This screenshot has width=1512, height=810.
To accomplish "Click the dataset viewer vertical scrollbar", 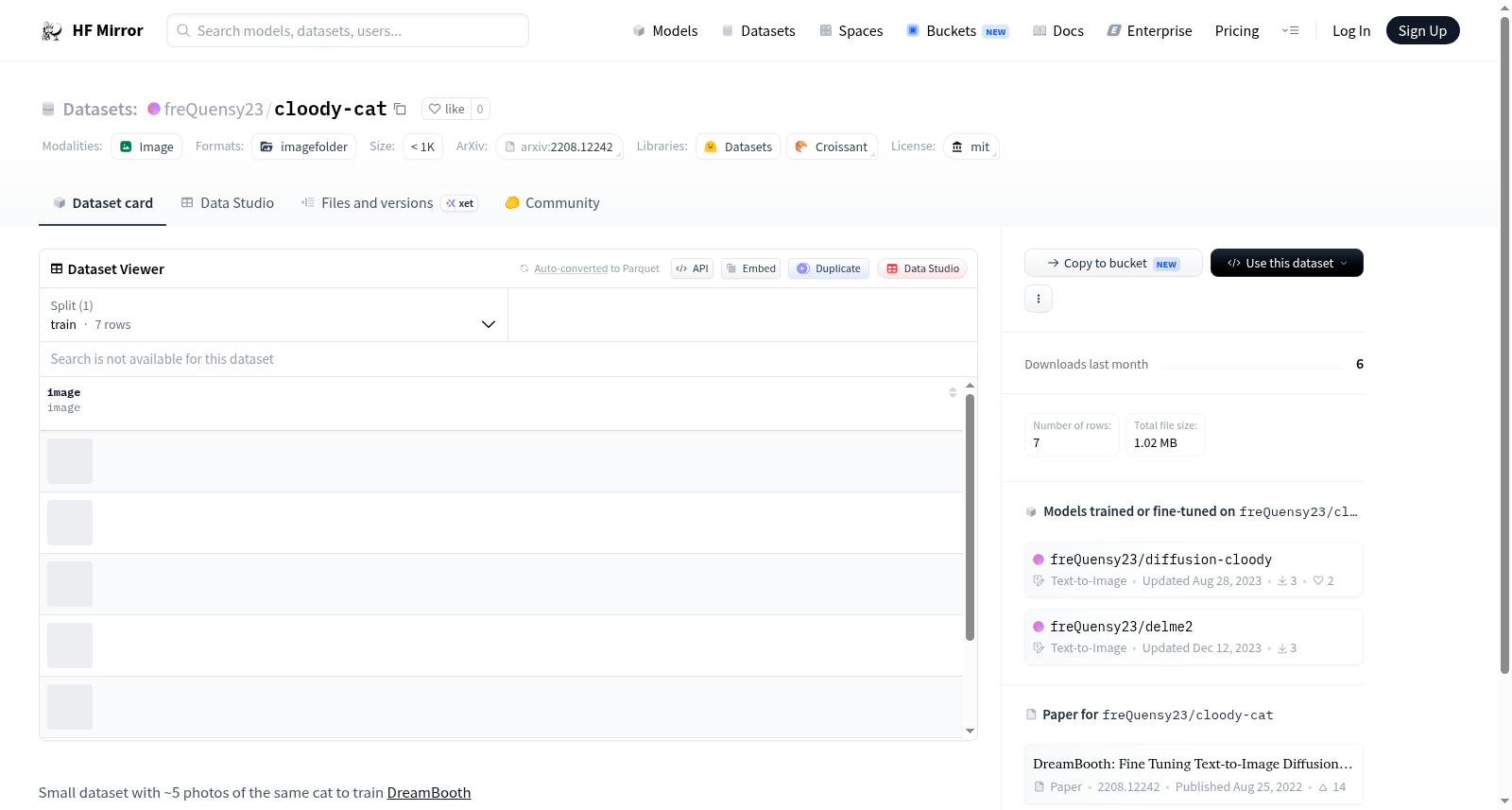I will tap(970, 517).
